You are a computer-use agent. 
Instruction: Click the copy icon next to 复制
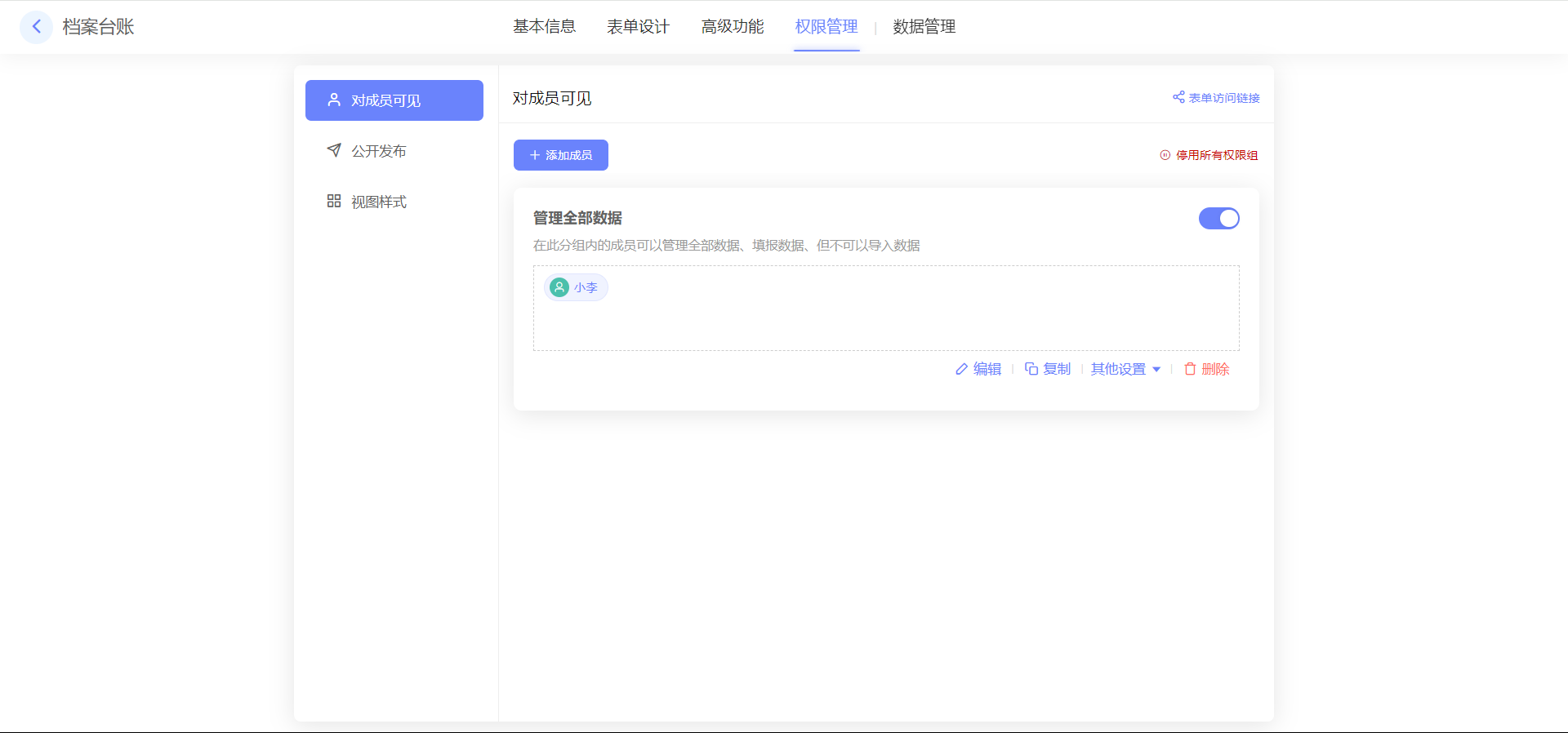(1031, 369)
